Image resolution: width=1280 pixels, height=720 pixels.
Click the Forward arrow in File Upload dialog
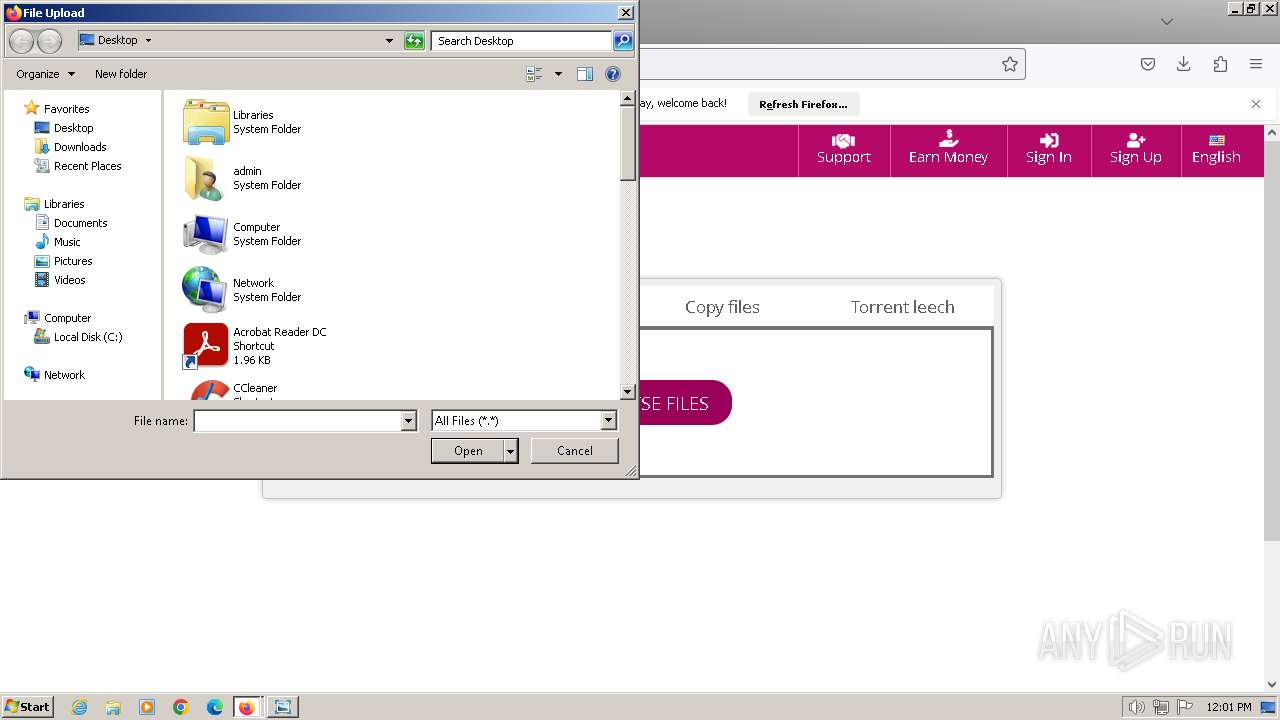point(49,41)
